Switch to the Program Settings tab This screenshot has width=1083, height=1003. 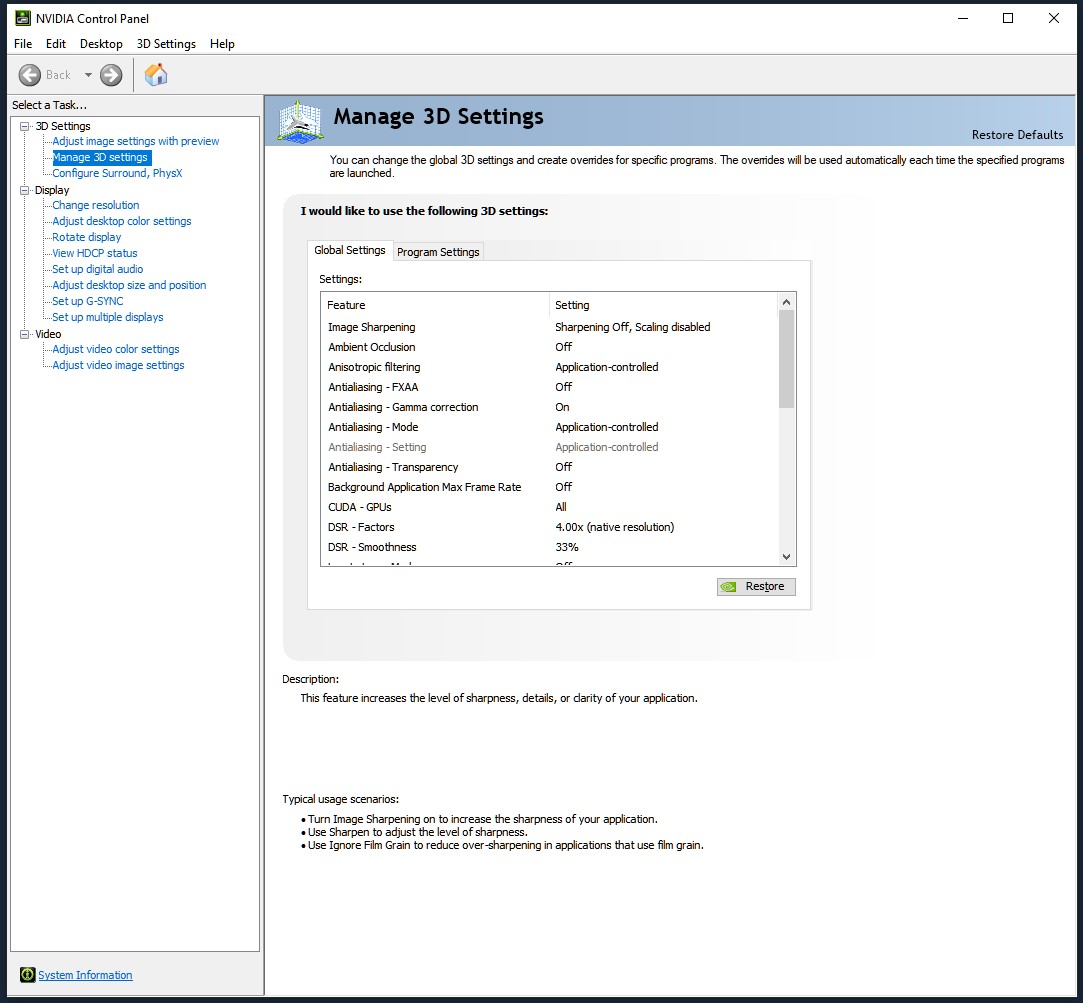[438, 252]
